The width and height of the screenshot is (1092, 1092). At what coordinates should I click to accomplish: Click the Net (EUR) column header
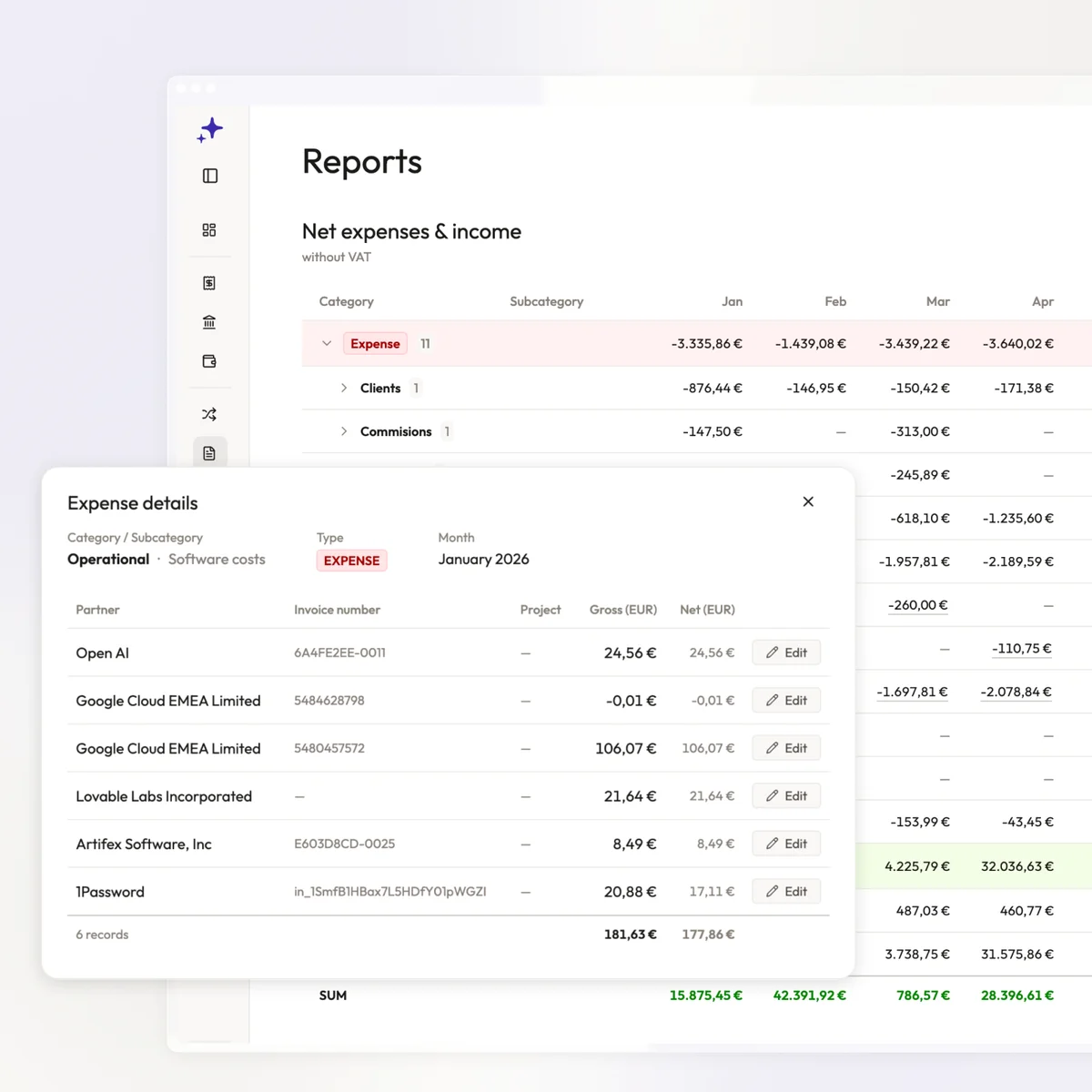coord(707,610)
